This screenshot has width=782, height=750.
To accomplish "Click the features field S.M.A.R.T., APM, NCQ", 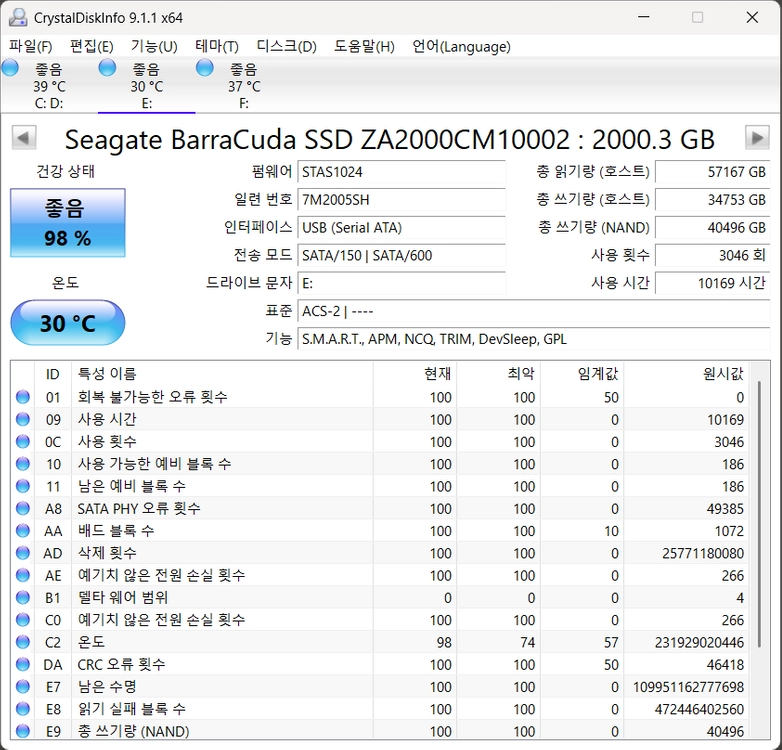I will (534, 340).
